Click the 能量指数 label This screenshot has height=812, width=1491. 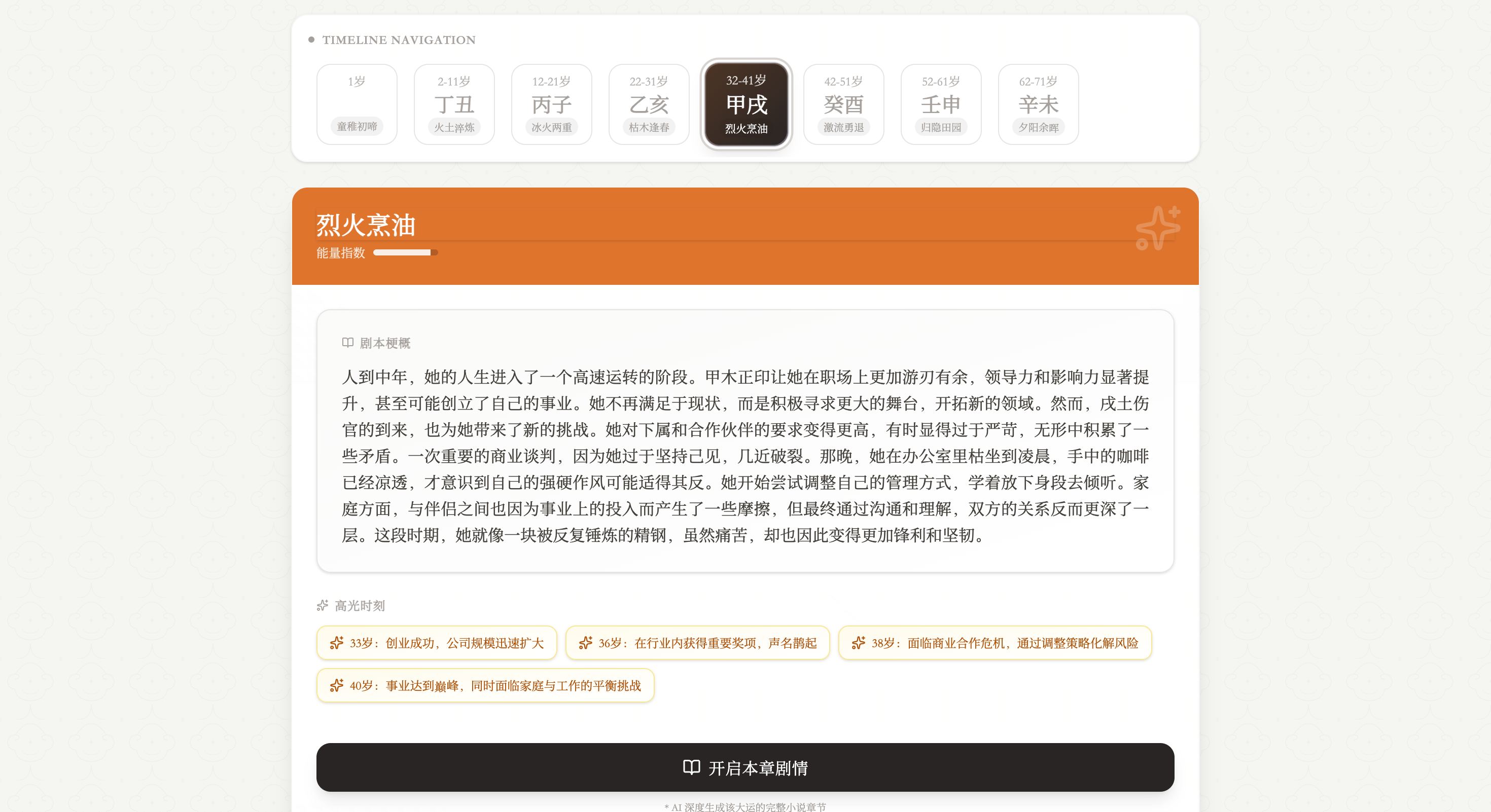coord(340,253)
